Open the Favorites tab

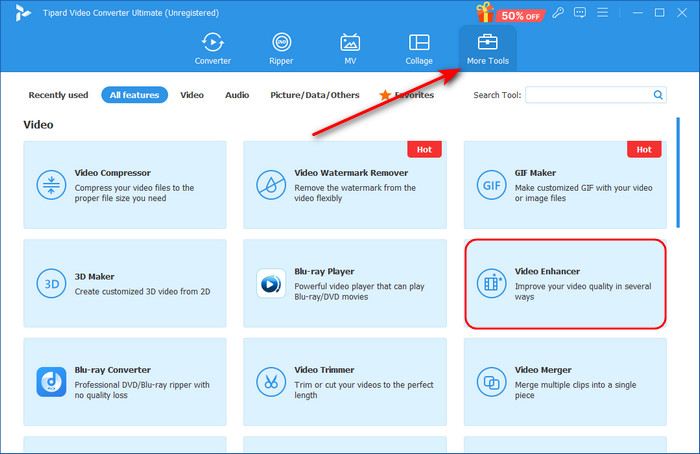(407, 95)
